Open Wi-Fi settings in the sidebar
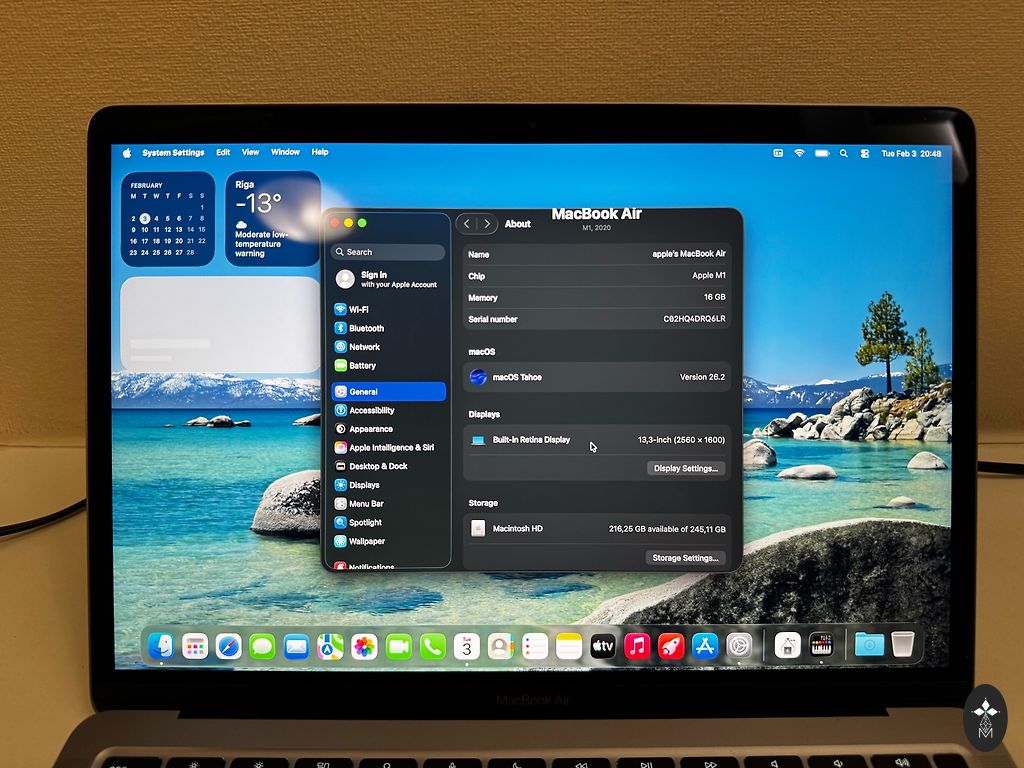 pyautogui.click(x=358, y=310)
